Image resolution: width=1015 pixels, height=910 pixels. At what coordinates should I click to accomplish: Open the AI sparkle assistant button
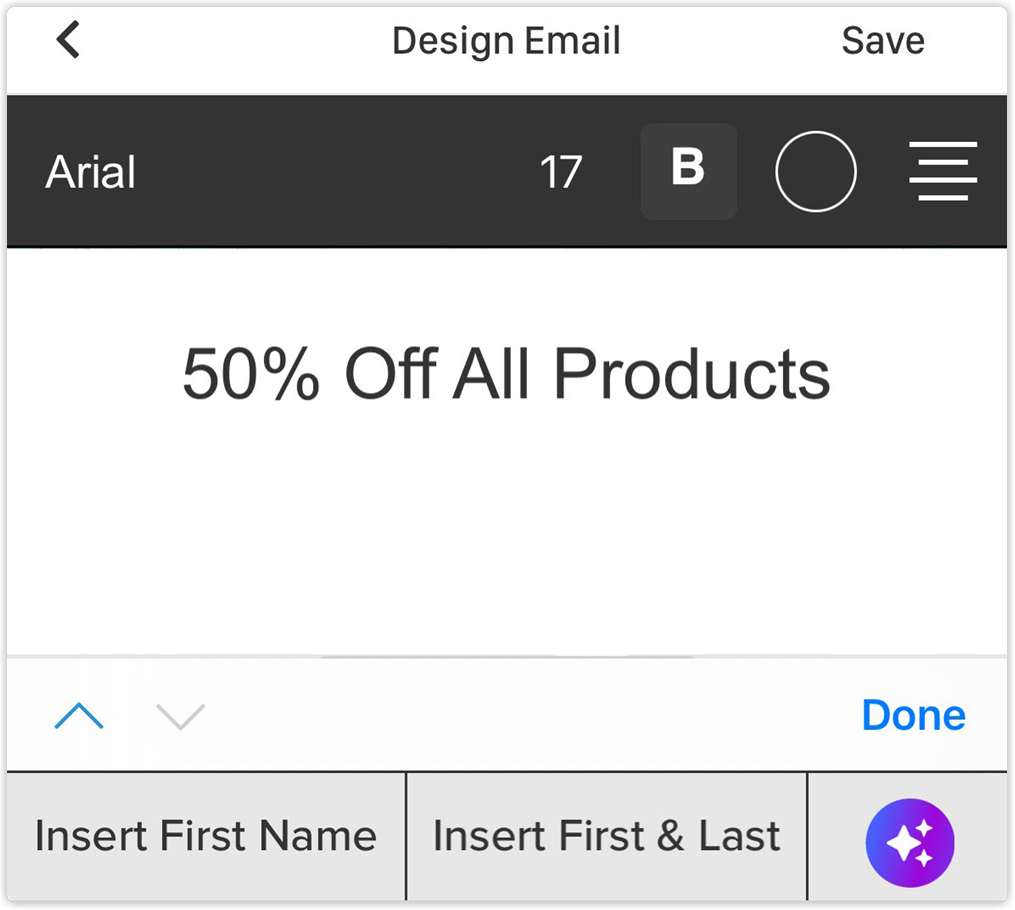pyautogui.click(x=909, y=843)
